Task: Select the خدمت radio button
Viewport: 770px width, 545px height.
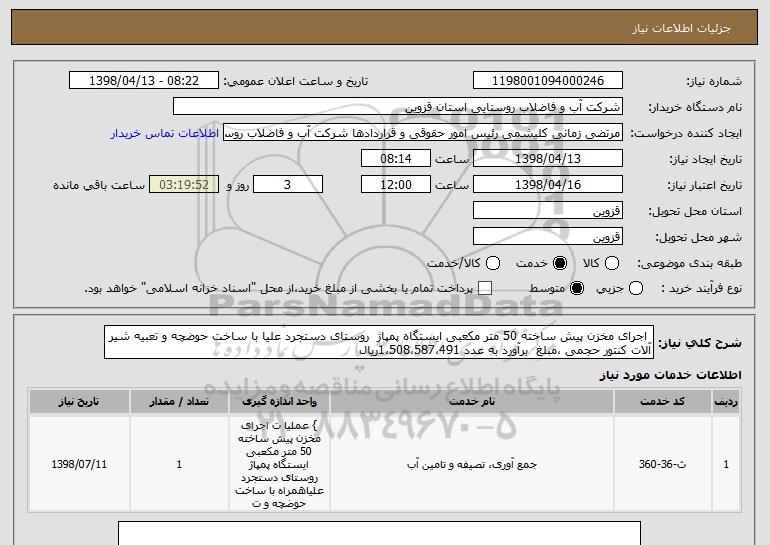Action: (x=560, y=263)
